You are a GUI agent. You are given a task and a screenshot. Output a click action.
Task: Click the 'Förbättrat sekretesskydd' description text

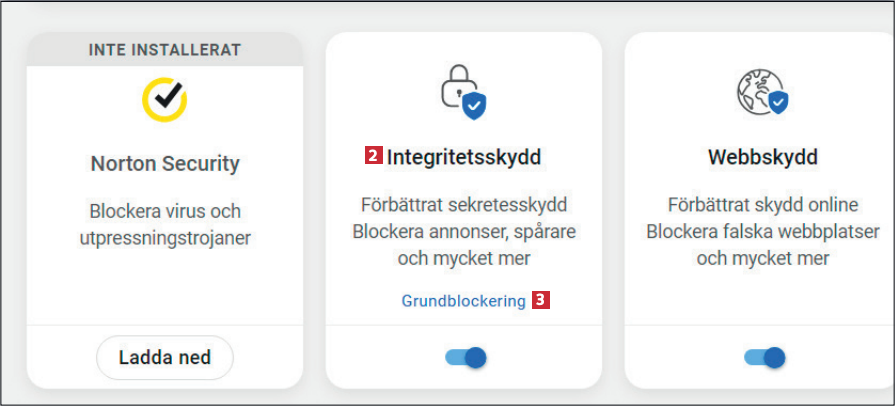pos(463,206)
